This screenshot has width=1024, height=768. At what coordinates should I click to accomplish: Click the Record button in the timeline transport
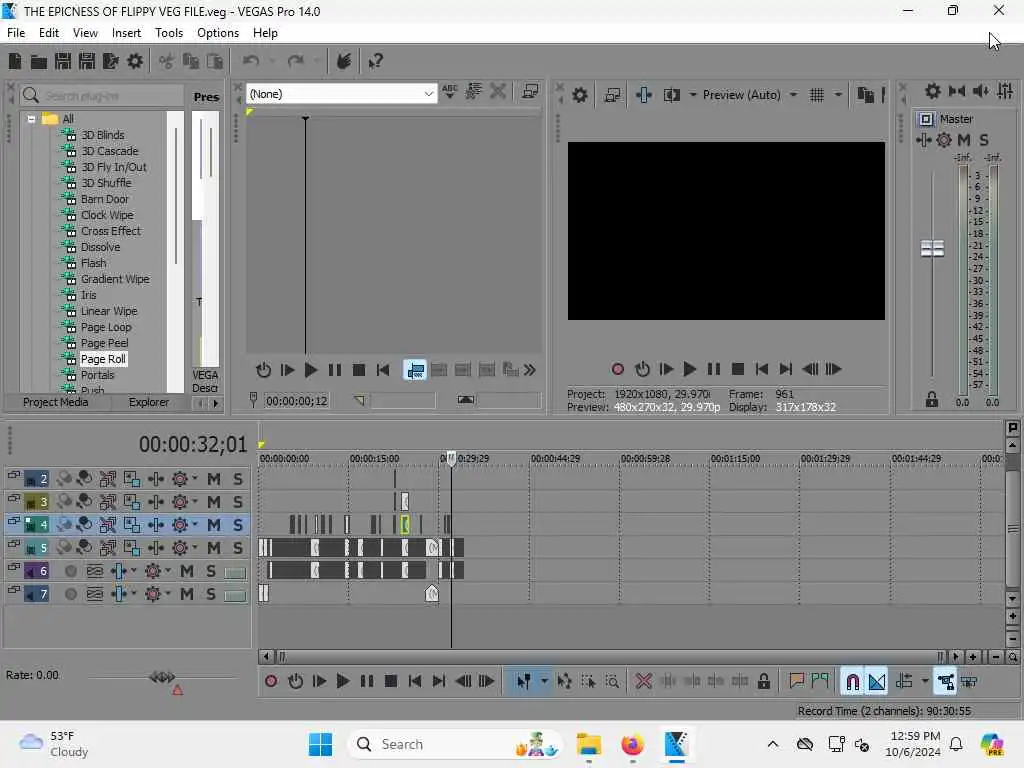pyautogui.click(x=271, y=681)
